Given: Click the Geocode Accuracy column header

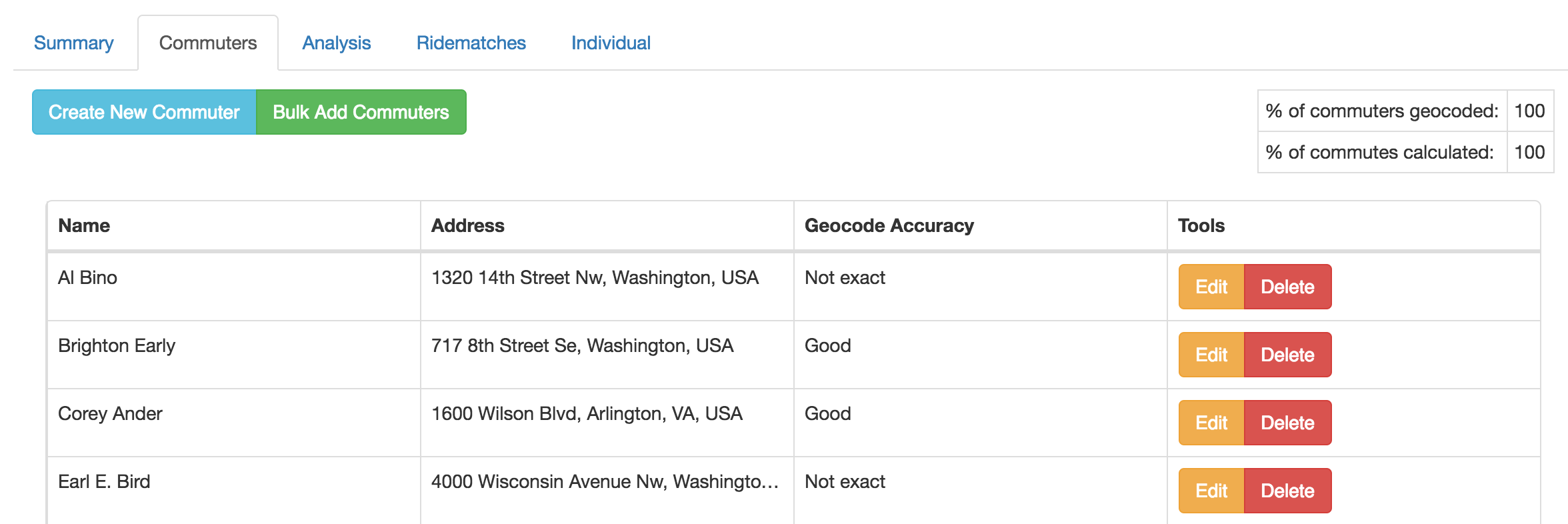Looking at the screenshot, I should [889, 225].
